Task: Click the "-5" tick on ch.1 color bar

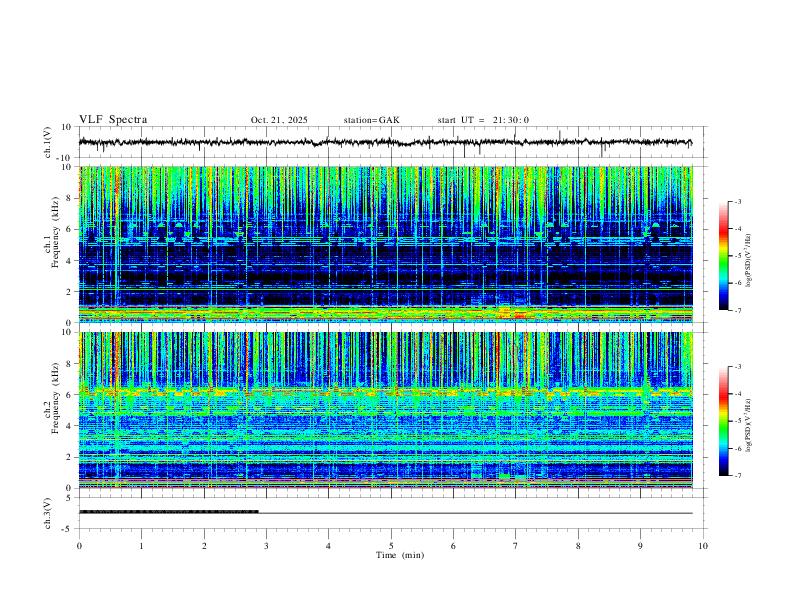Action: pyautogui.click(x=737, y=256)
